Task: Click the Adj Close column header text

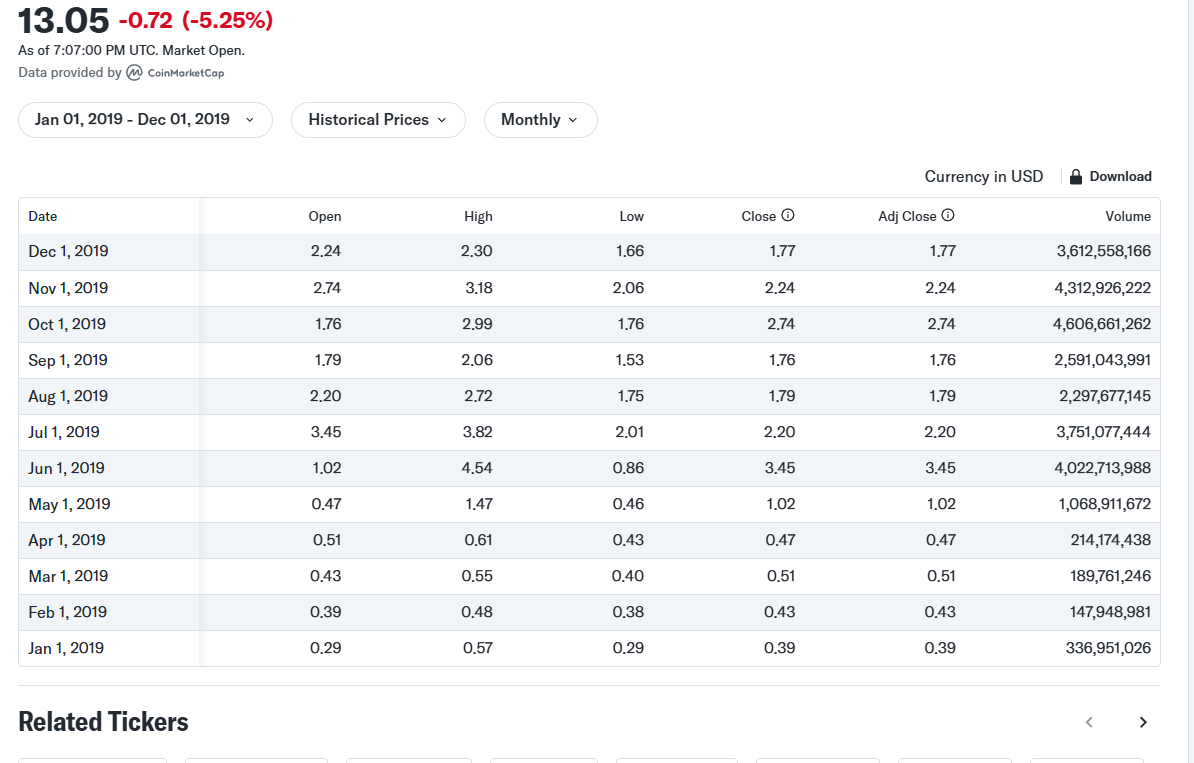Action: [907, 216]
